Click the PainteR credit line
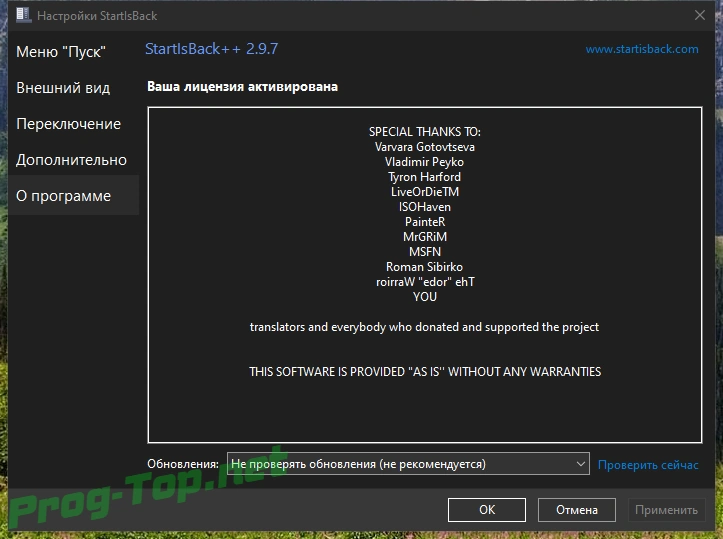The width and height of the screenshot is (723, 539). coord(425,222)
